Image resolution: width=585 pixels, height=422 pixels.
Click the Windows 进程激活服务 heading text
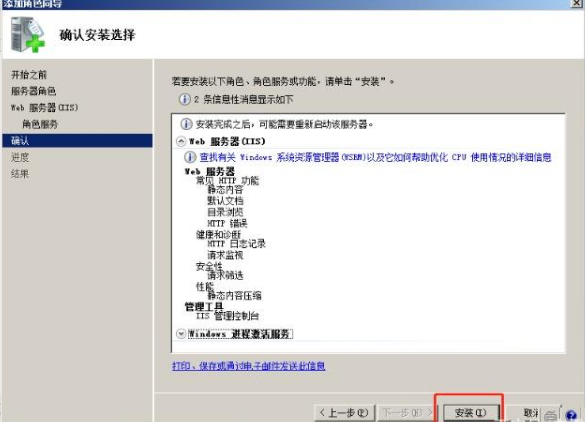pyautogui.click(x=240, y=334)
